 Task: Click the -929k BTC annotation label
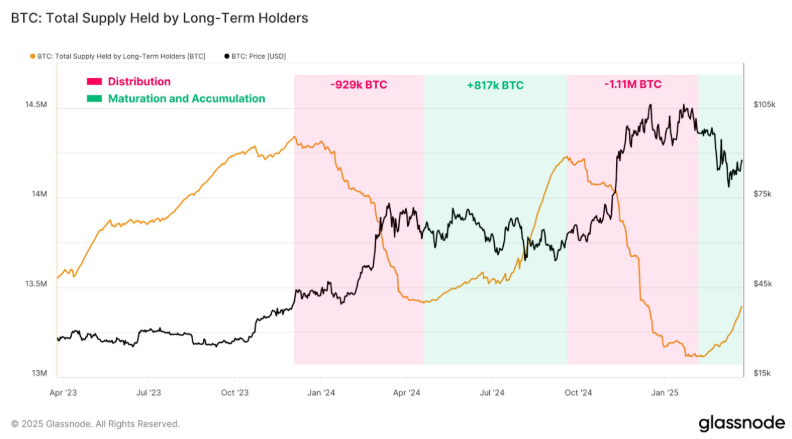click(359, 85)
